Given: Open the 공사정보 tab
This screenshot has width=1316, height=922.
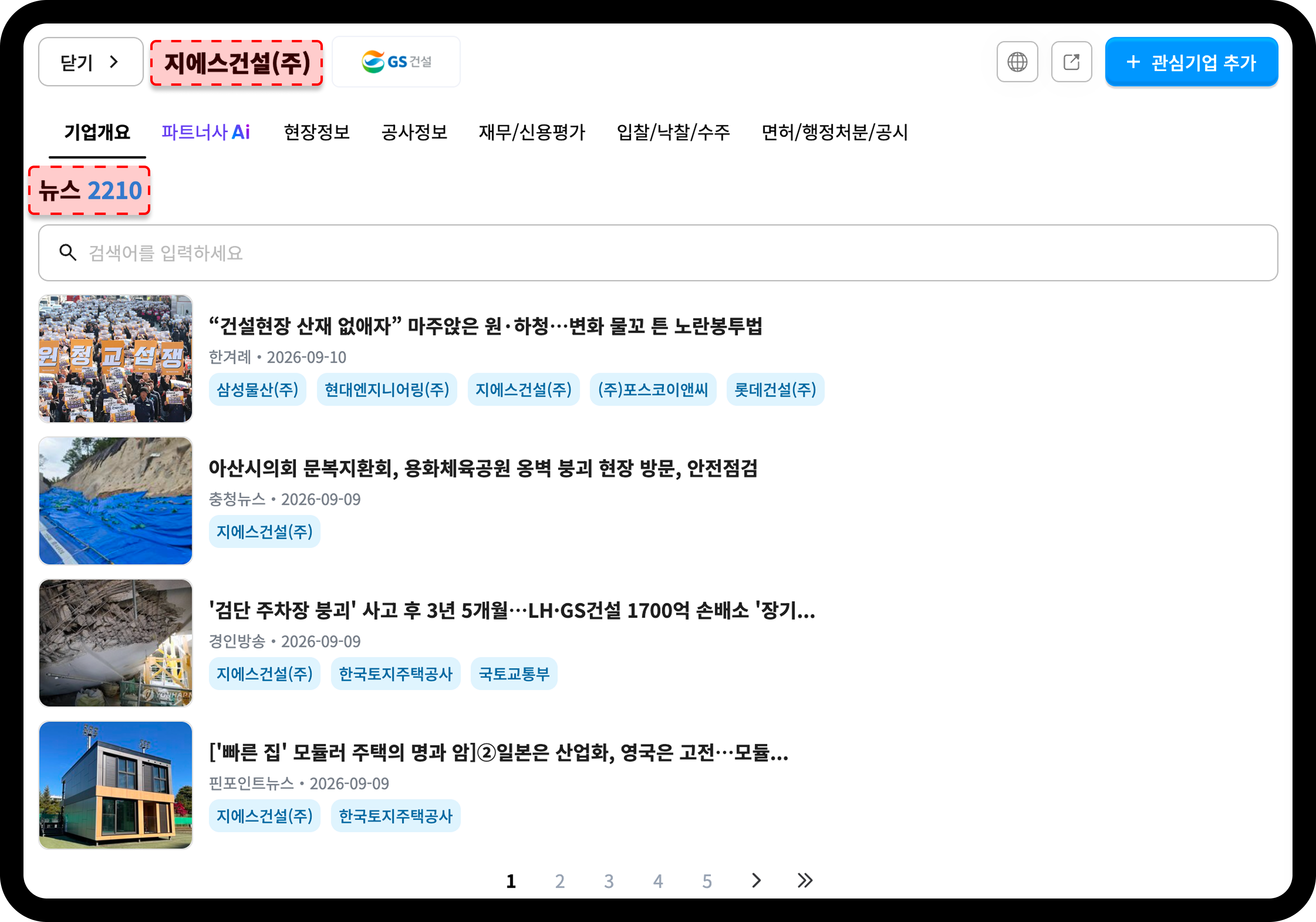Looking at the screenshot, I should (x=414, y=132).
